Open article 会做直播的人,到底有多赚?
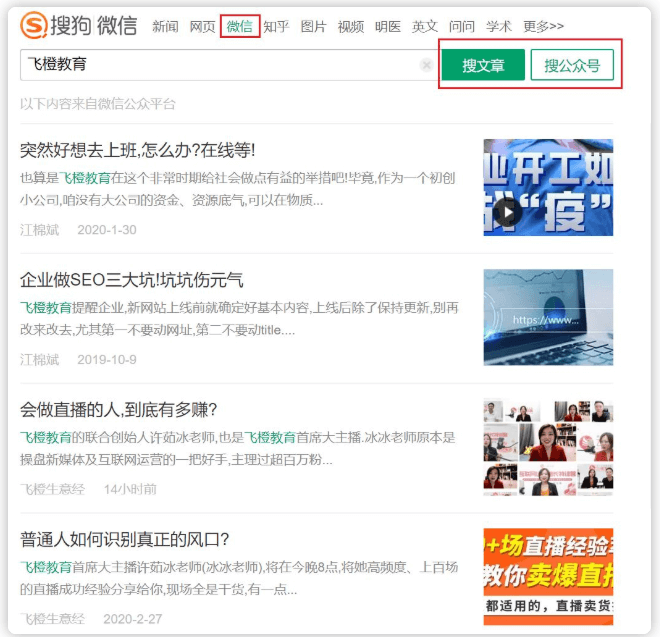The width and height of the screenshot is (660, 637). tap(119, 410)
